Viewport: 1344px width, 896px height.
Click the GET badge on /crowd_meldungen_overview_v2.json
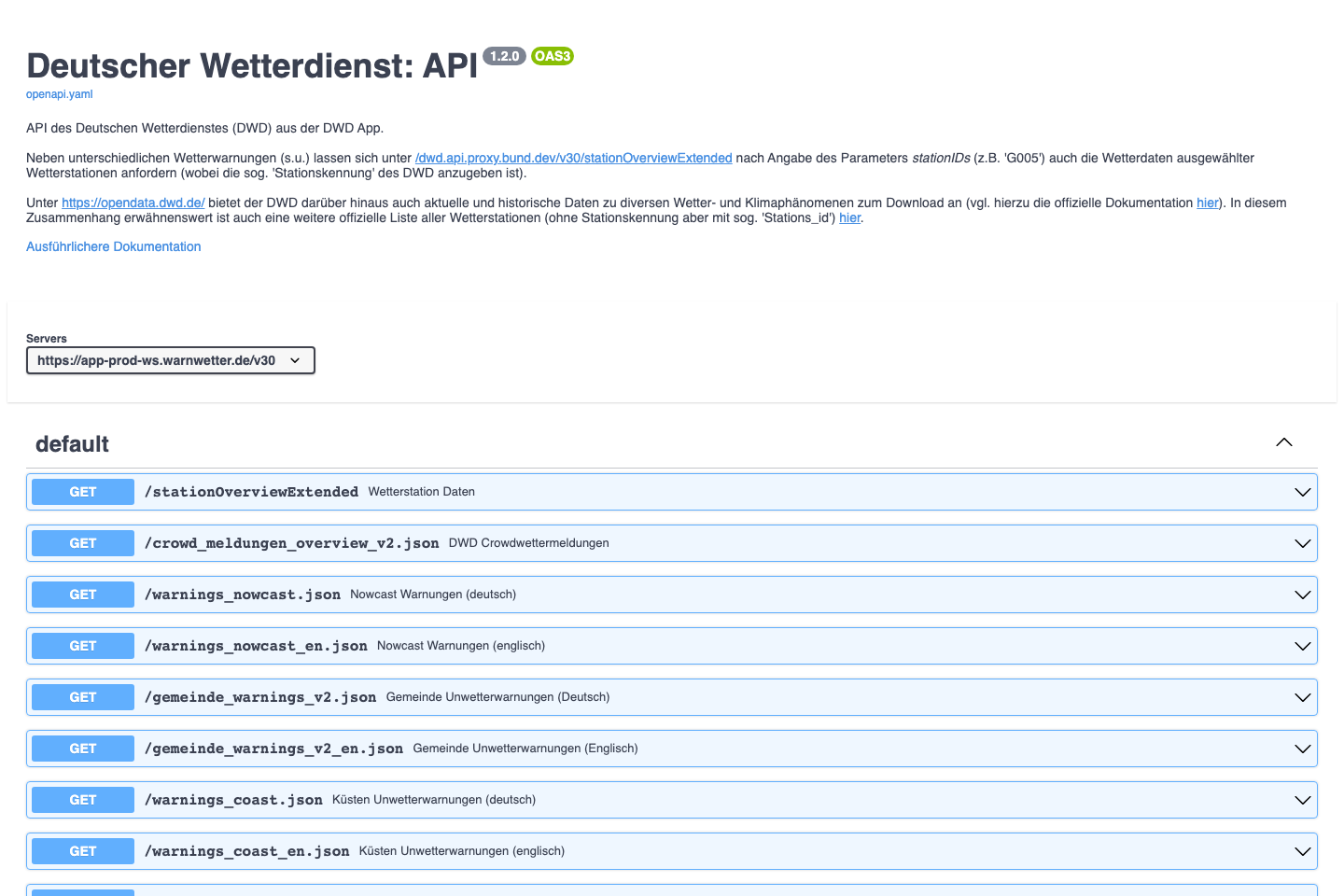[82, 543]
